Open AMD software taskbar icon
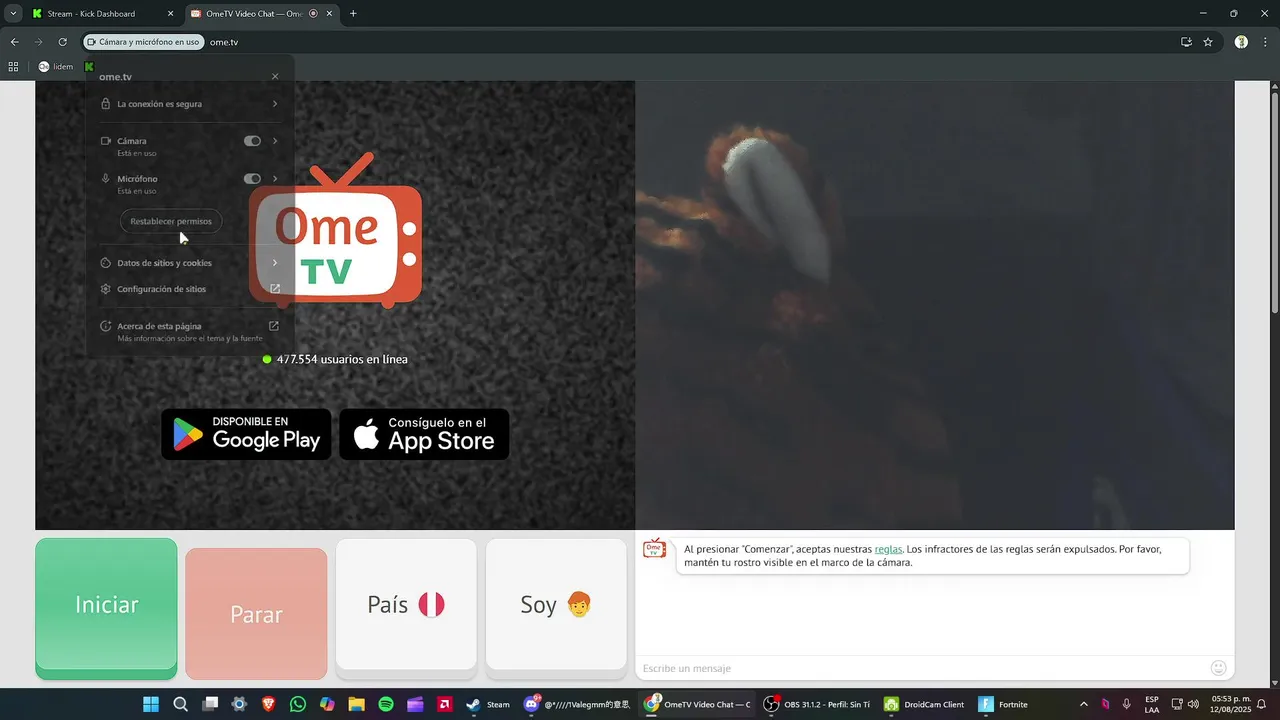The height and width of the screenshot is (720, 1280). pyautogui.click(x=444, y=704)
